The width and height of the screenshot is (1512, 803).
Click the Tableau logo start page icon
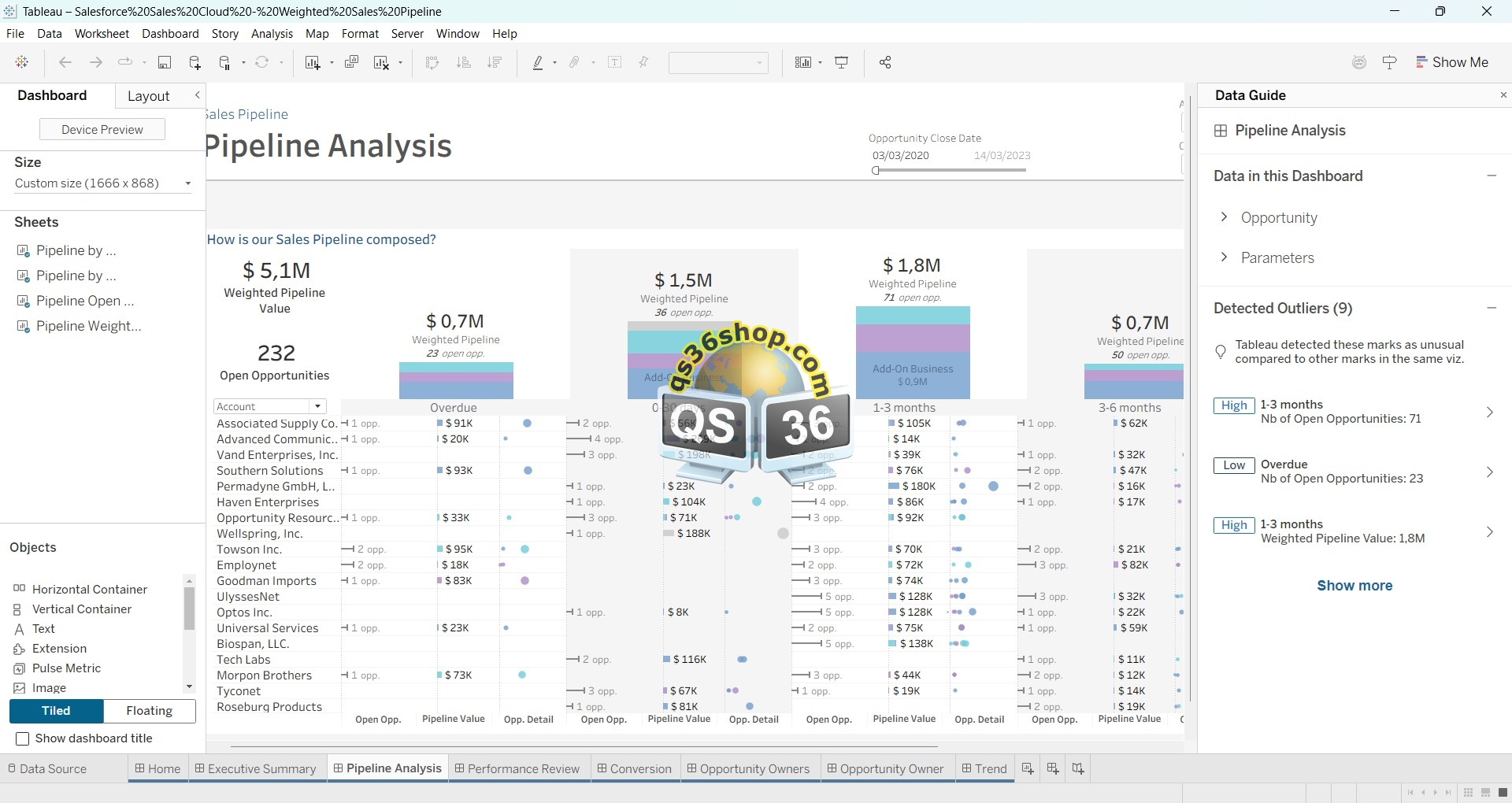click(22, 63)
